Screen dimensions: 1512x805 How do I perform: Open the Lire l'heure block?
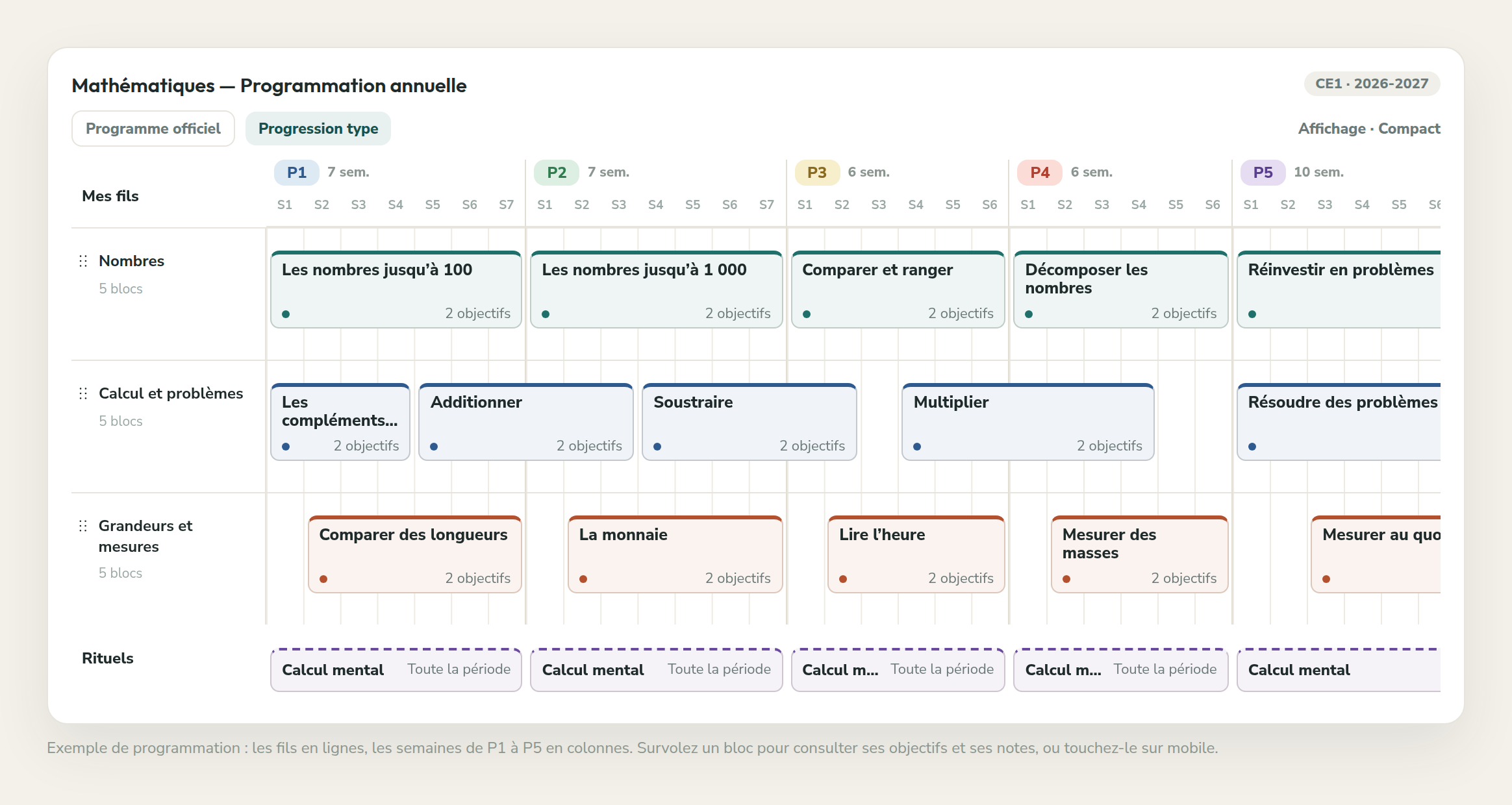point(916,554)
